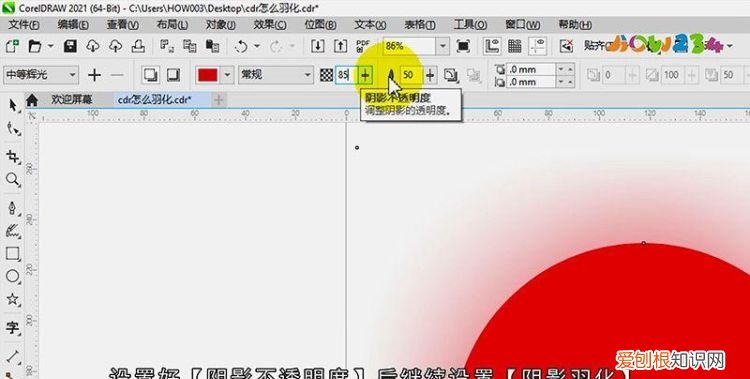This screenshot has width=750, height=379.
Task: Expand the Undo history dropdown arrow
Action: [257, 46]
